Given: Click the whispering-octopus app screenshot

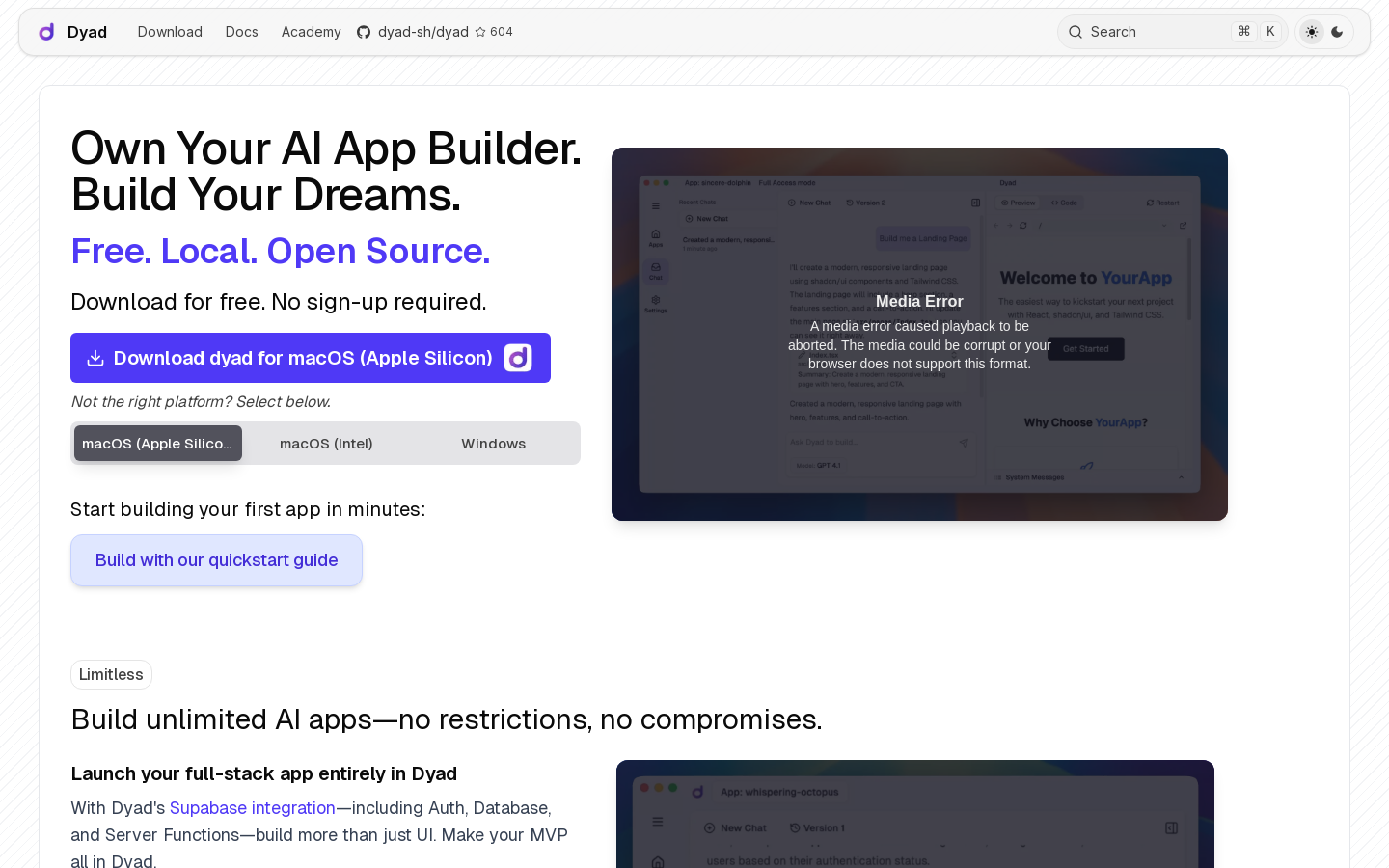Looking at the screenshot, I should pyautogui.click(x=915, y=814).
